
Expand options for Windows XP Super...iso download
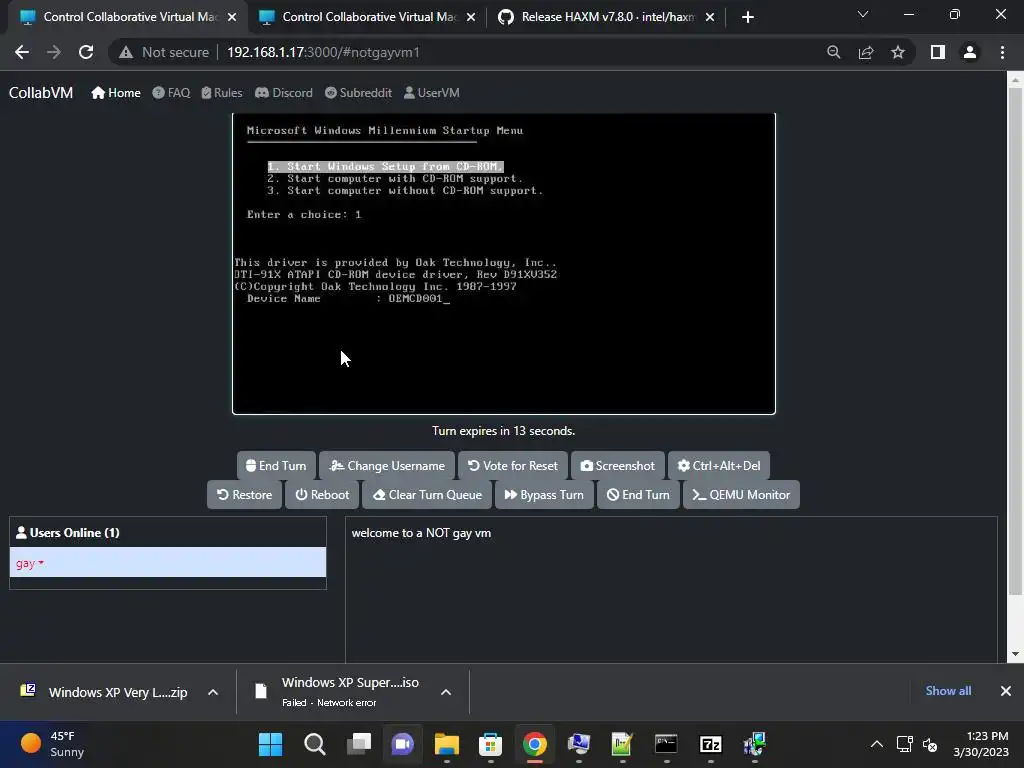coord(446,692)
